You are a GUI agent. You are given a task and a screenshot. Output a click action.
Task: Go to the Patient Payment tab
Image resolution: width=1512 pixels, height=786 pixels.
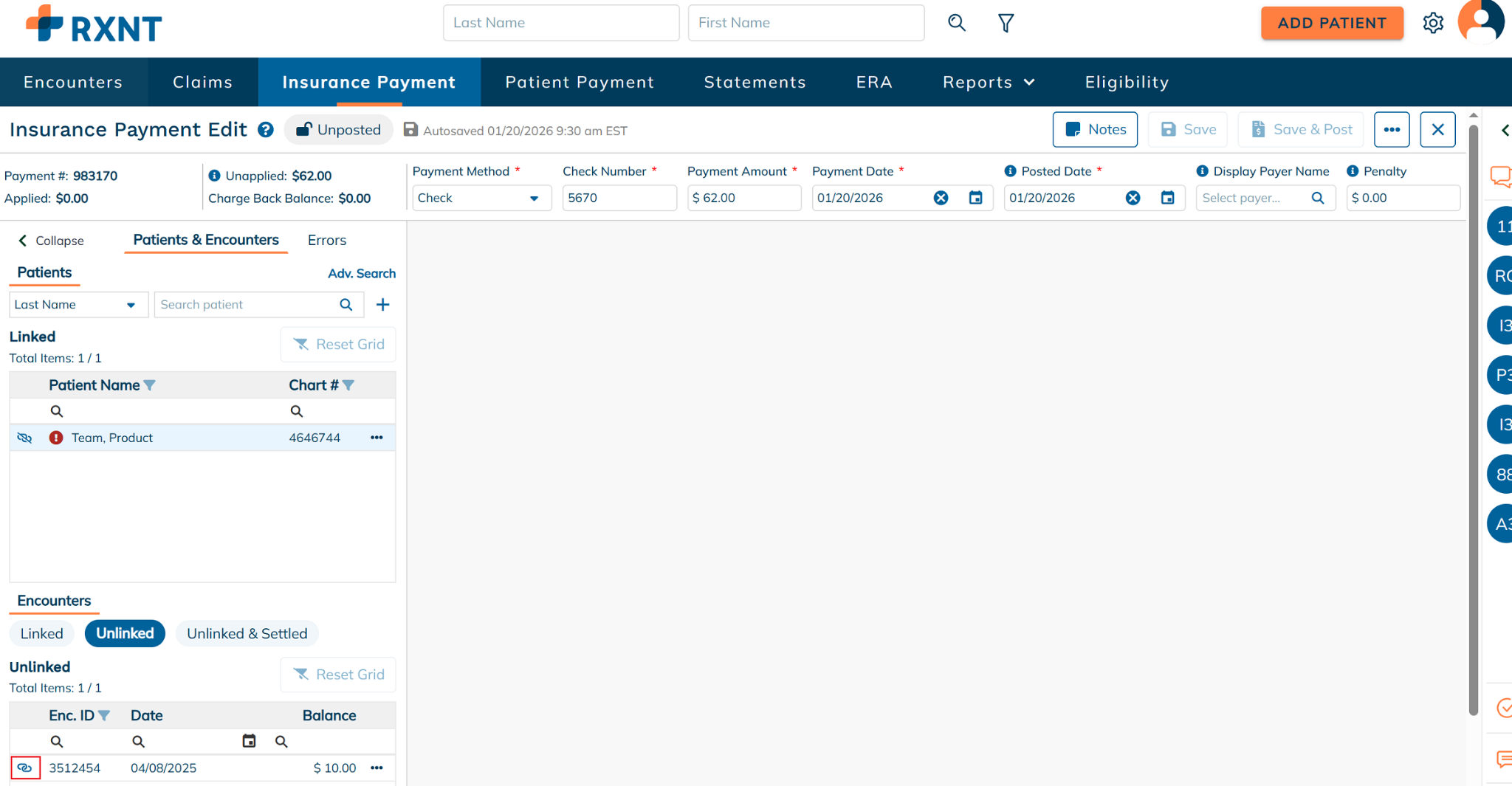coord(580,82)
